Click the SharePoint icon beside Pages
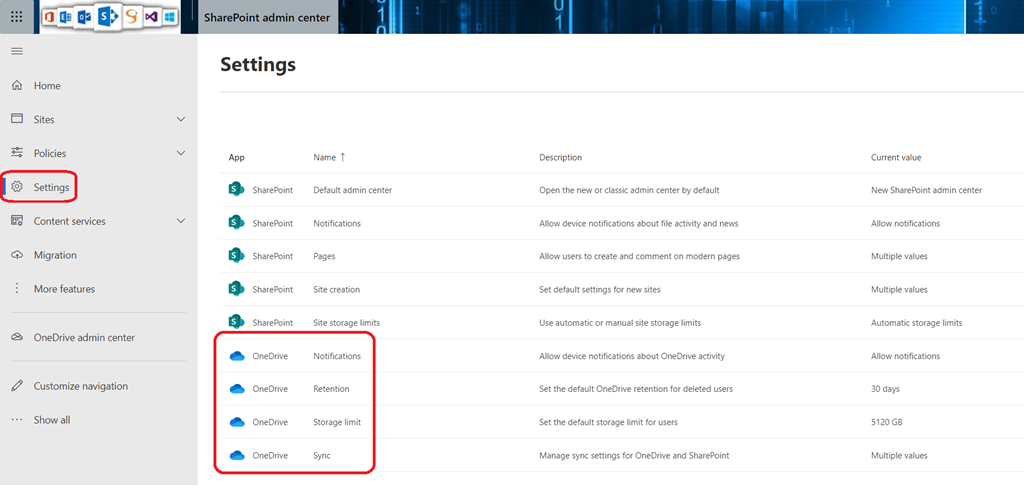Image resolution: width=1024 pixels, height=485 pixels. pyautogui.click(x=237, y=256)
